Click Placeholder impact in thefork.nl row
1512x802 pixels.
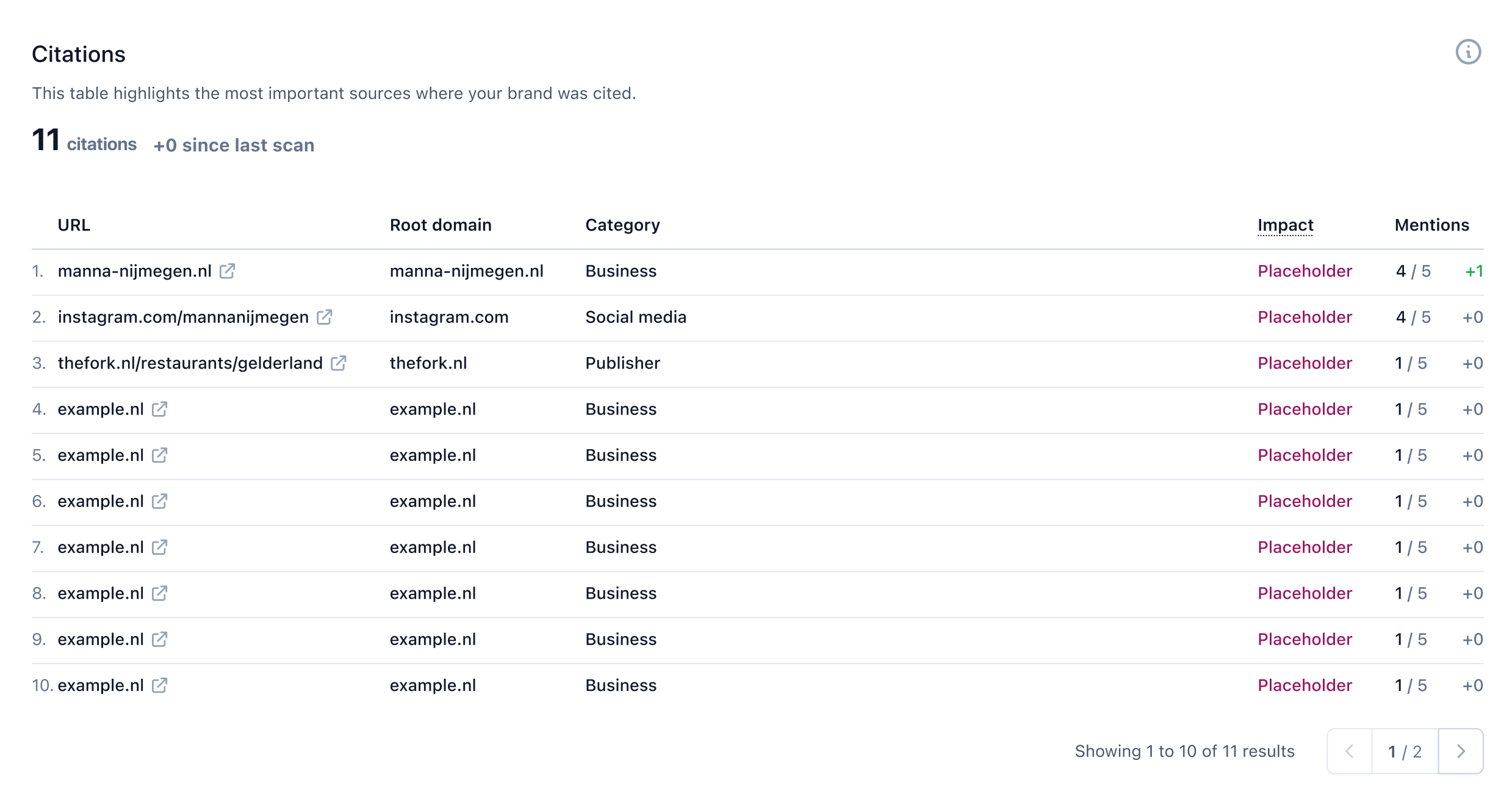click(x=1305, y=363)
